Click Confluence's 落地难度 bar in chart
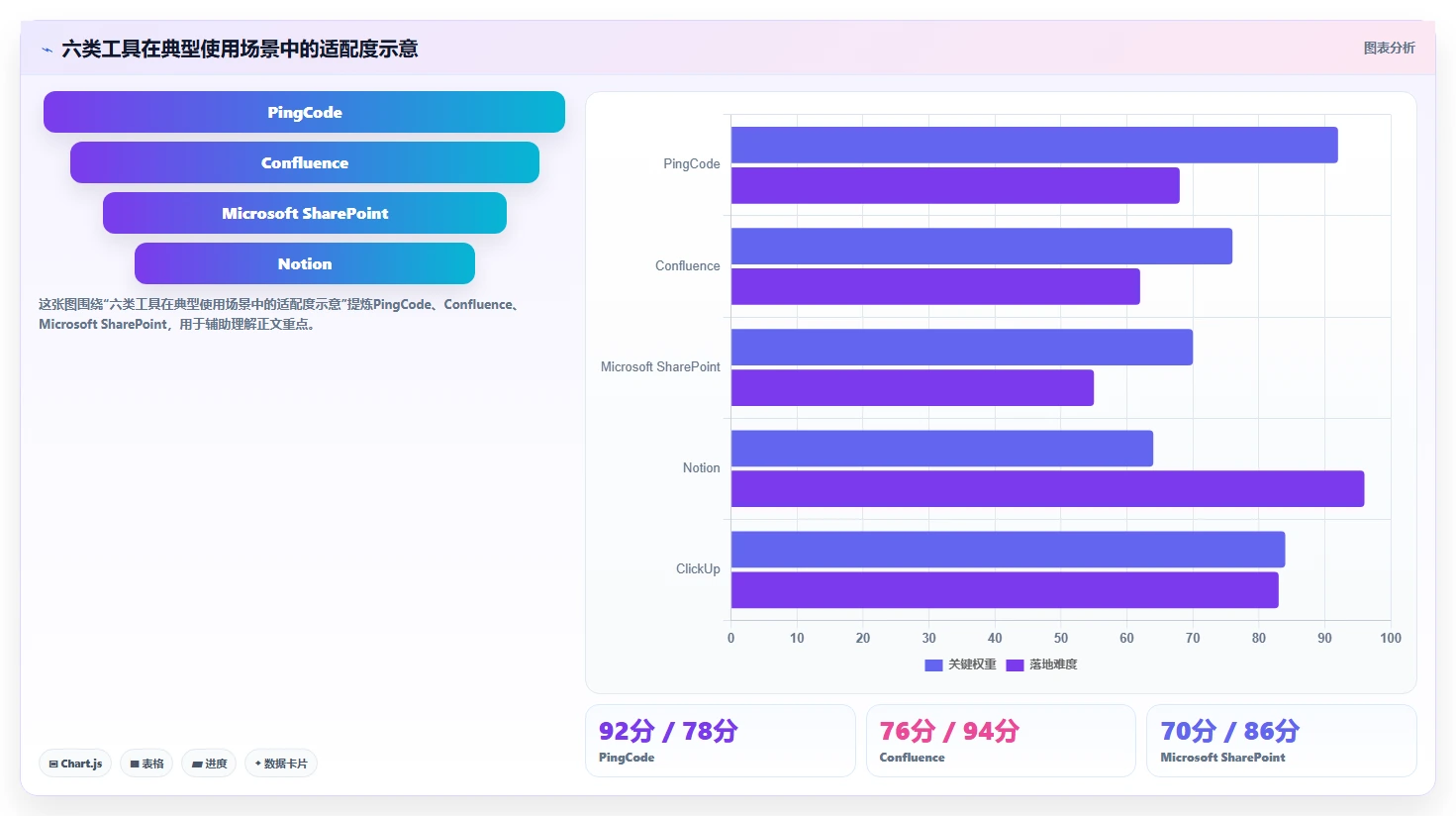Viewport: 1456px width, 816px height. pos(935,286)
